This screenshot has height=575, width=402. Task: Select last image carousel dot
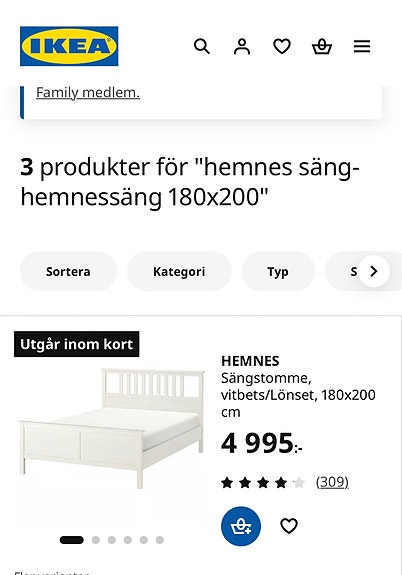click(x=160, y=540)
